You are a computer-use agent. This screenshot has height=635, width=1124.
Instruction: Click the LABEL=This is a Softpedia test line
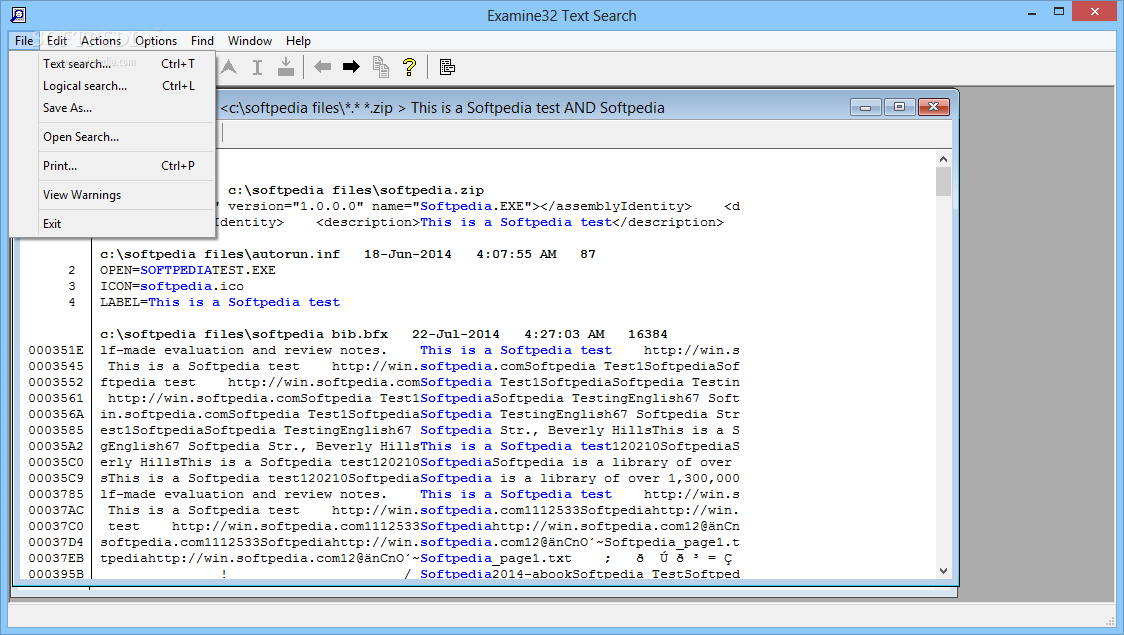220,302
